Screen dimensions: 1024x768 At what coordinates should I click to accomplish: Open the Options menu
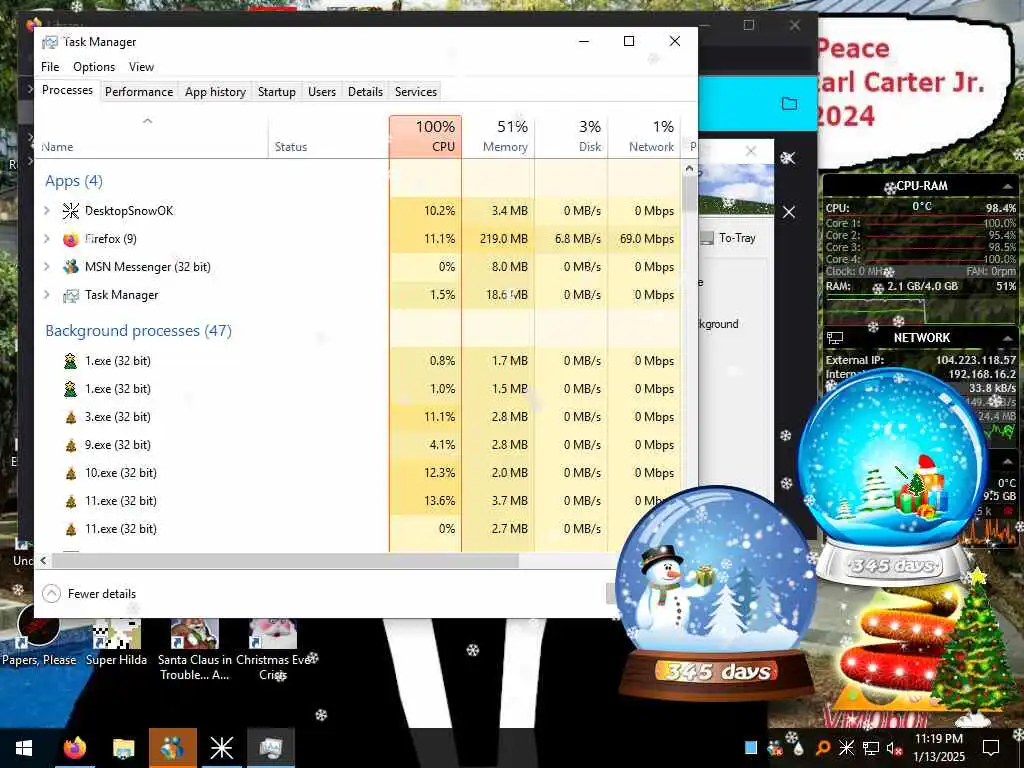coord(94,67)
